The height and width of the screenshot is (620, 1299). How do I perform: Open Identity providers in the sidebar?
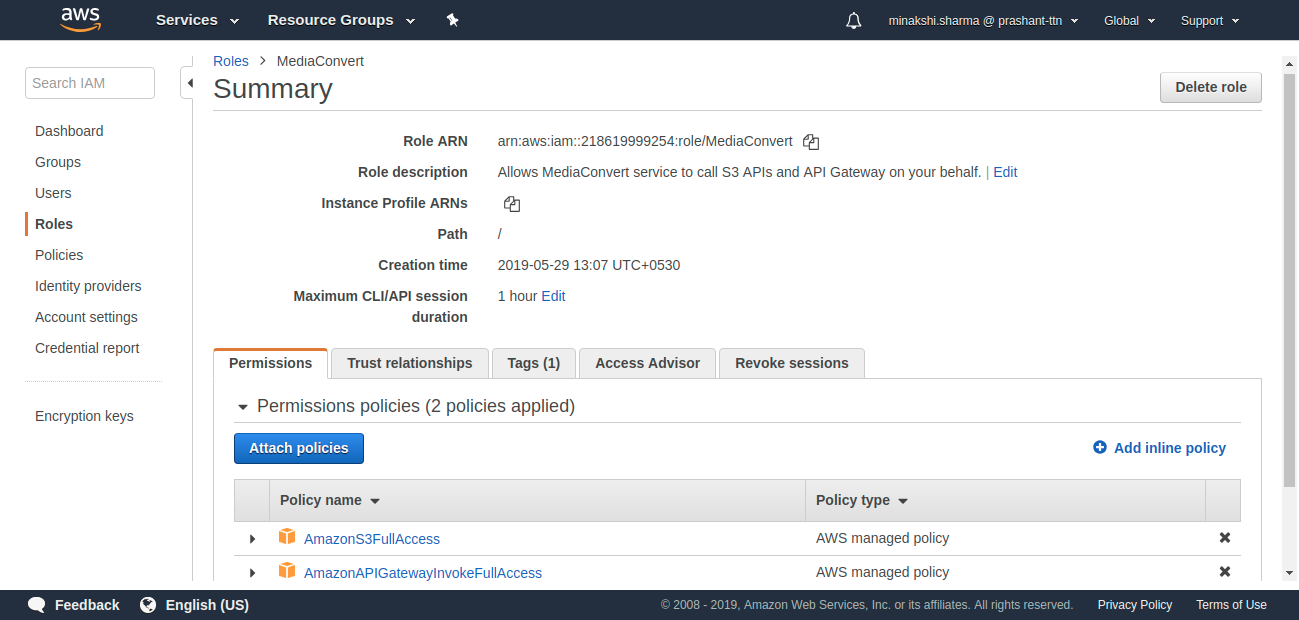tap(88, 286)
